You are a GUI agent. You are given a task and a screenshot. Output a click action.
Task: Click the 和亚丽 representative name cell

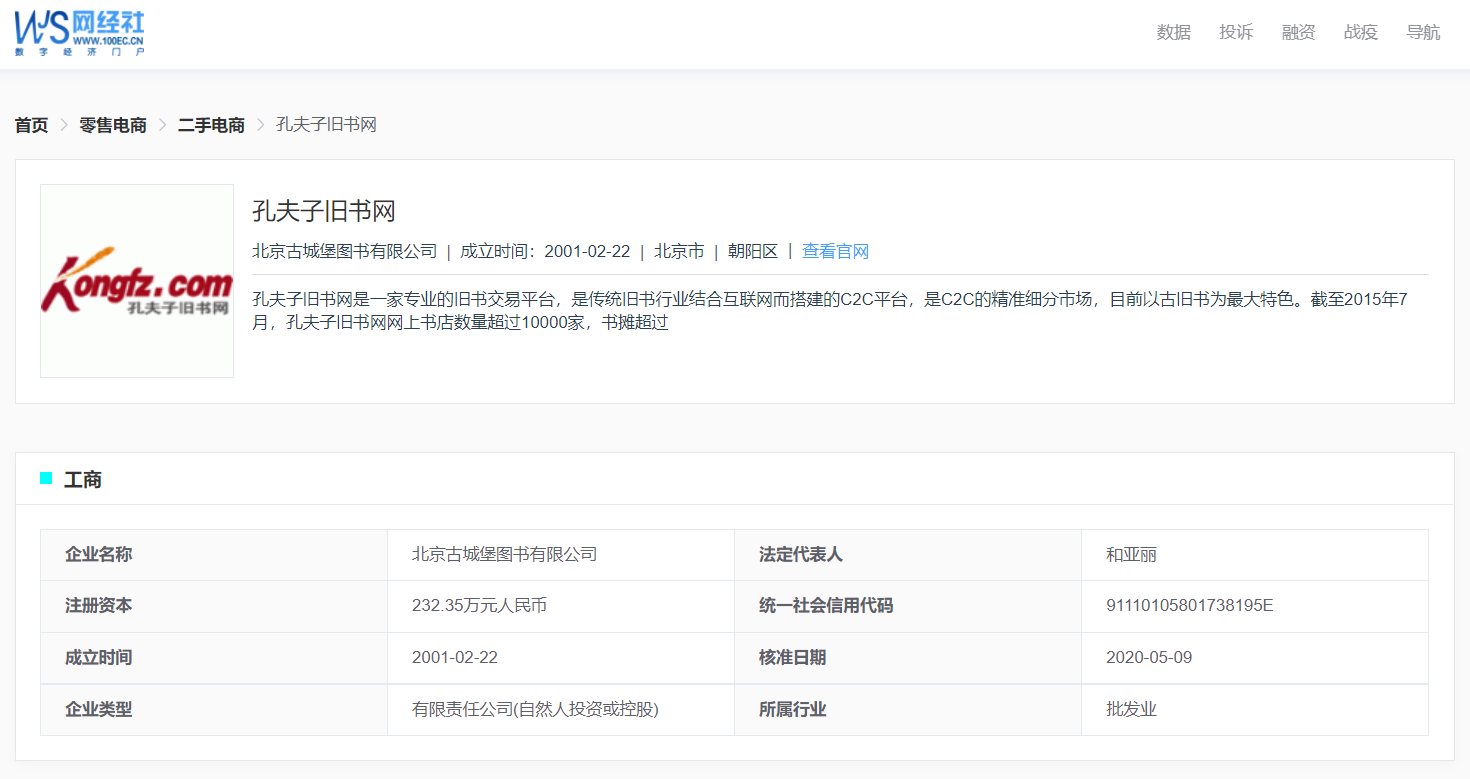(x=1255, y=555)
